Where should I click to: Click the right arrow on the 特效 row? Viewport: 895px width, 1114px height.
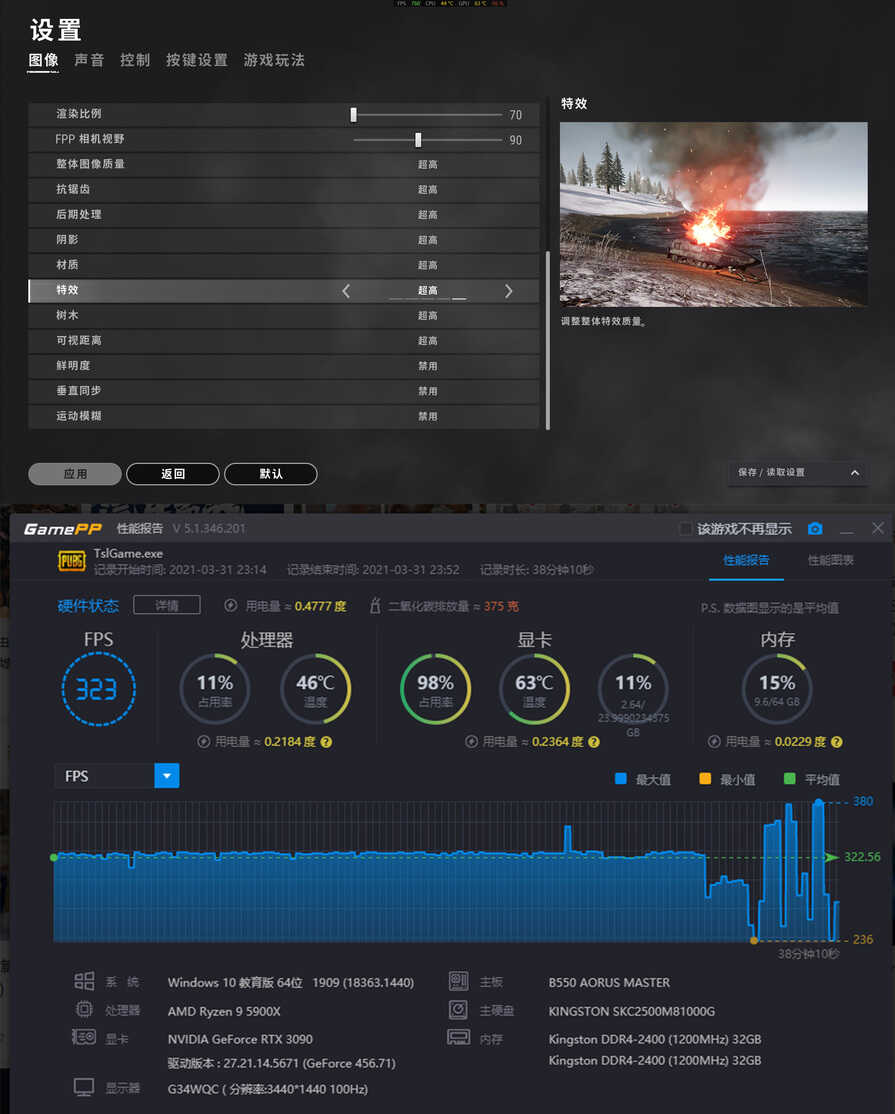508,291
